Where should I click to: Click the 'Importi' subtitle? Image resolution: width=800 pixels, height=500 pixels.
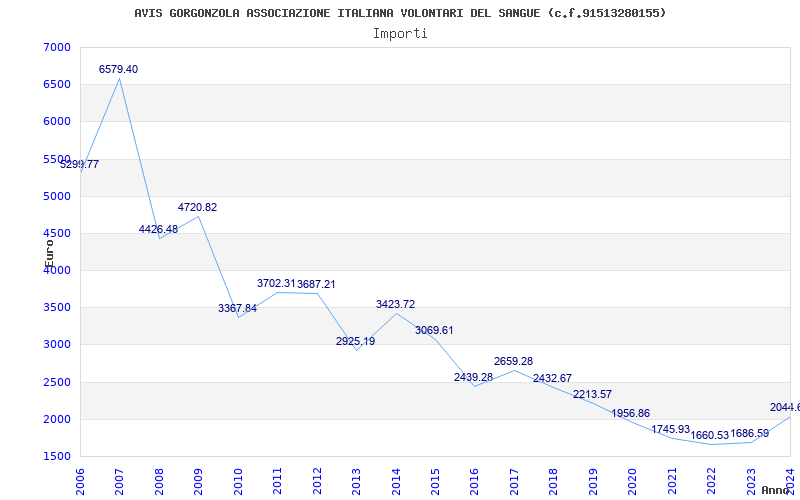tap(400, 34)
